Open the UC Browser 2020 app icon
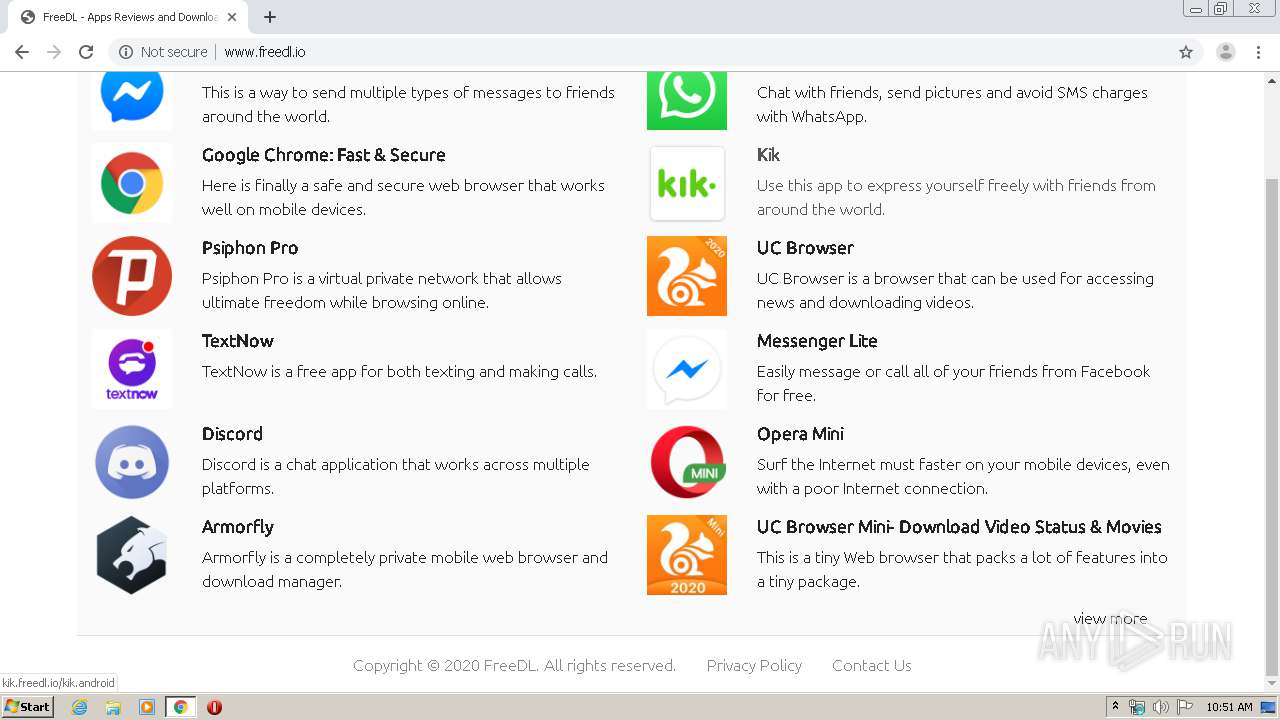The width and height of the screenshot is (1280, 720). click(x=687, y=276)
